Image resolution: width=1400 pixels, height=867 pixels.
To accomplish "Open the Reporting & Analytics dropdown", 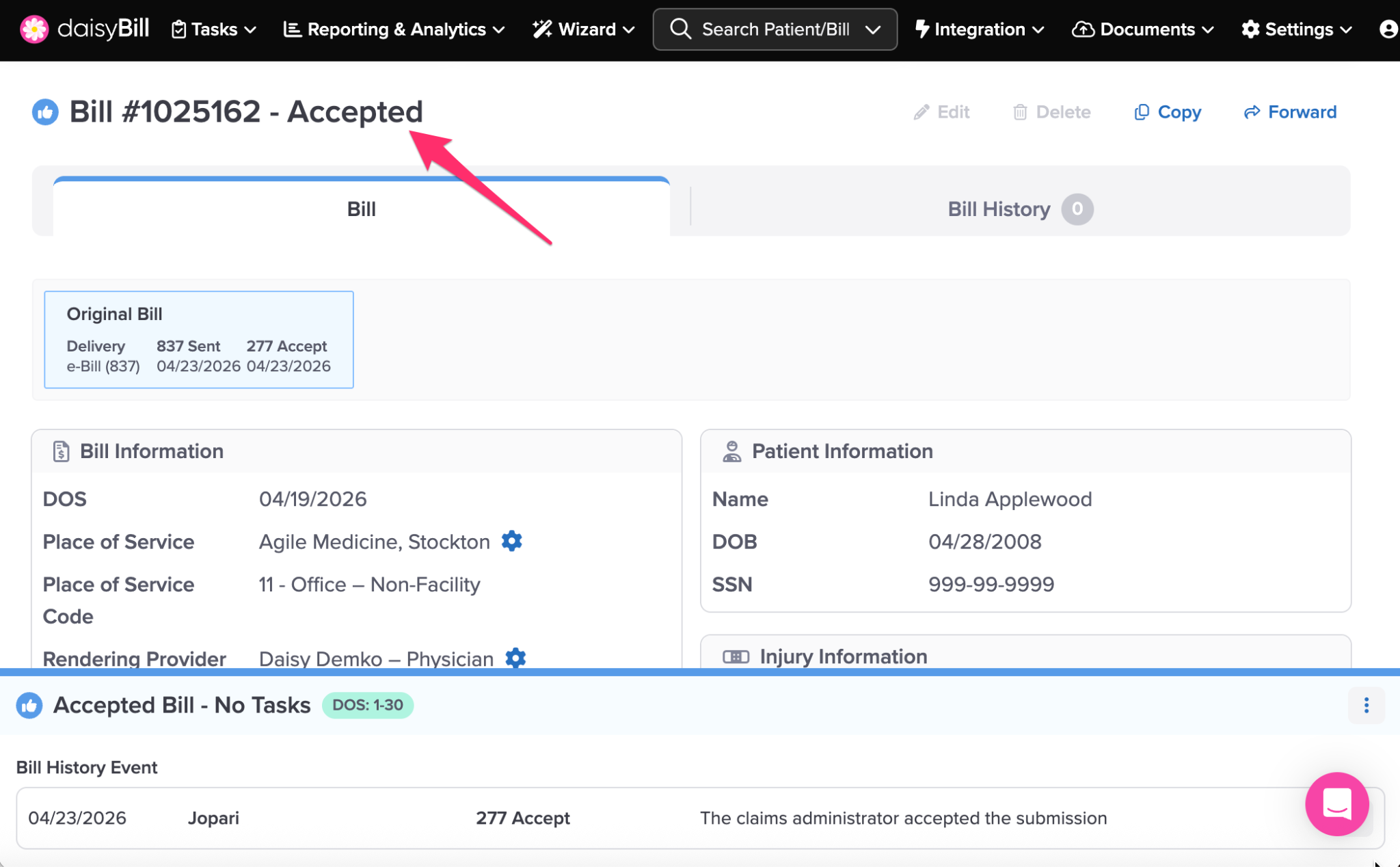I will pos(394,29).
